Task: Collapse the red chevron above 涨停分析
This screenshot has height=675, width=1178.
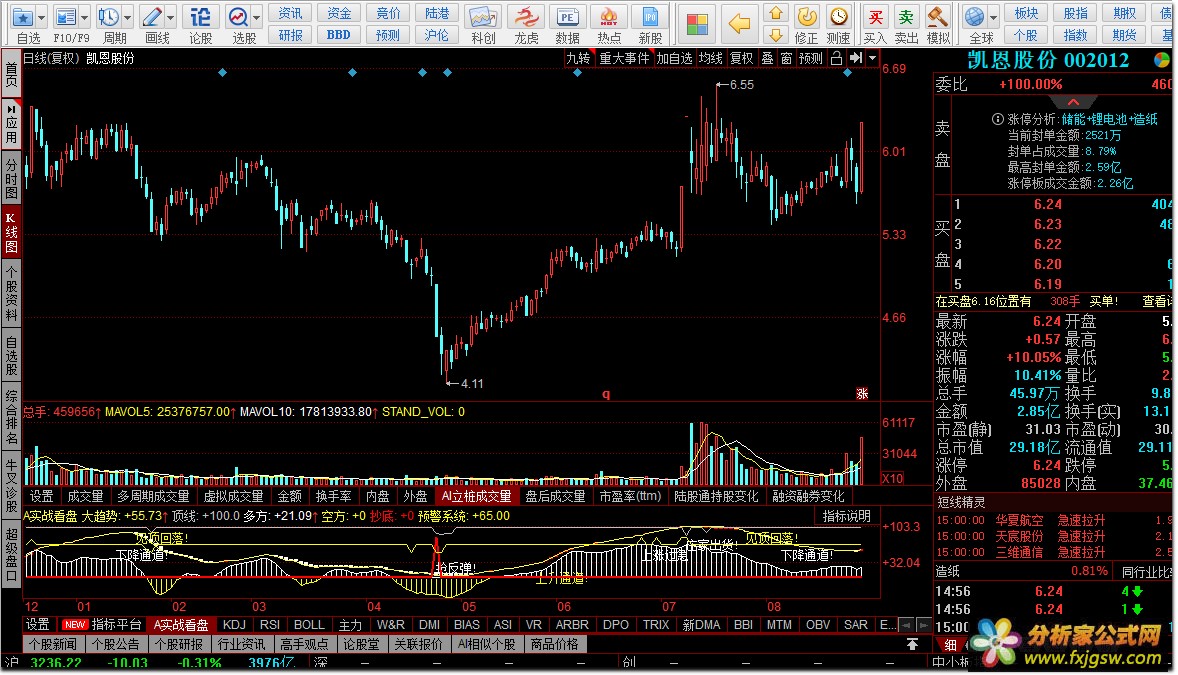Action: click(1074, 101)
